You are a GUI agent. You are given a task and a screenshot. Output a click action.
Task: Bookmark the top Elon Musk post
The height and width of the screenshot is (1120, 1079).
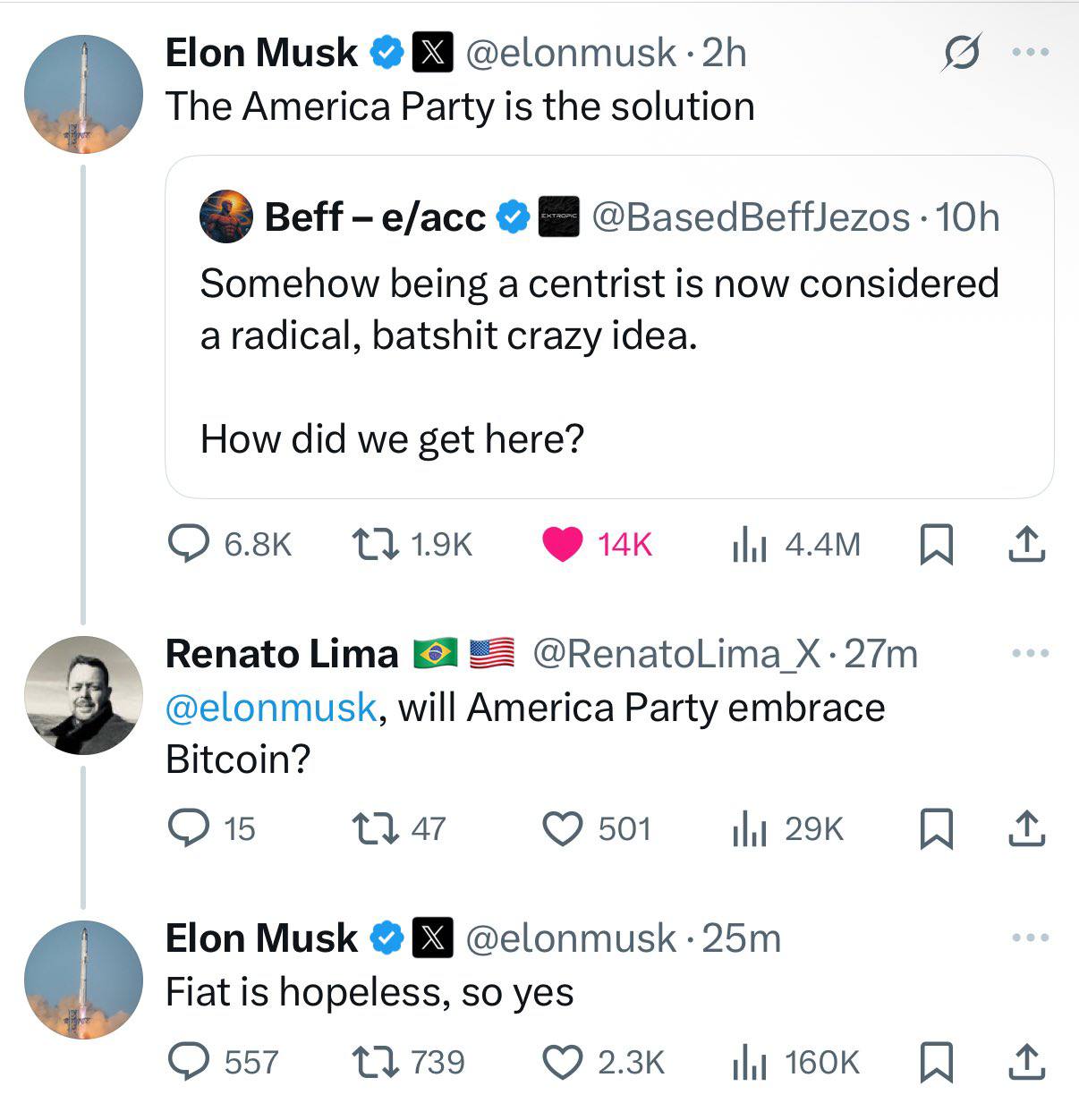[936, 544]
